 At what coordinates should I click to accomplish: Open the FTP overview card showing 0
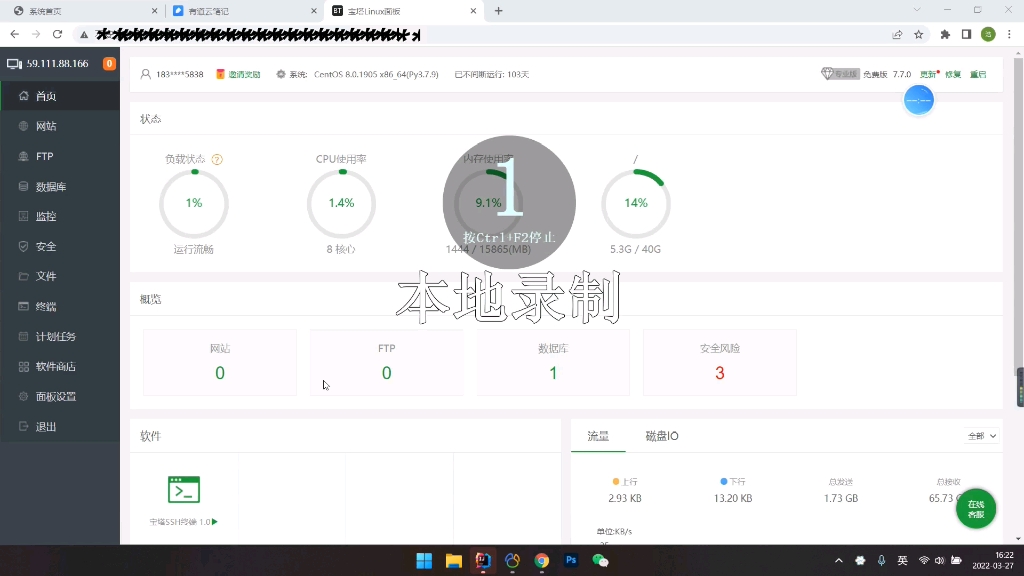point(387,362)
